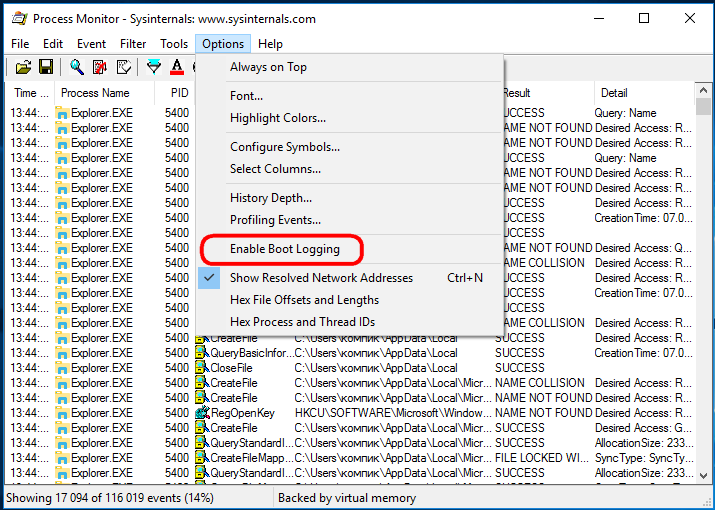
Task: Select the Desired Access: Q... detail cell
Action: pos(643,248)
